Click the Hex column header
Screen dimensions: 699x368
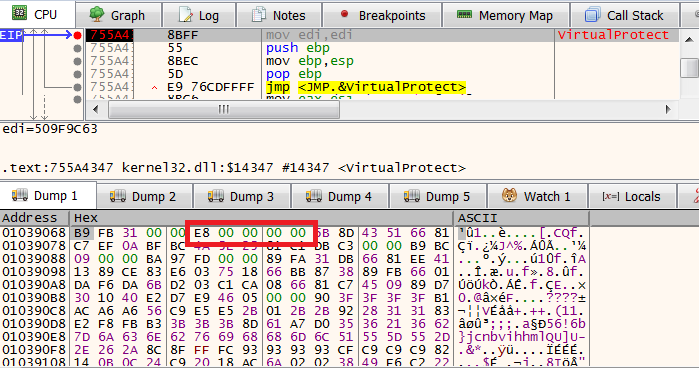261,218
